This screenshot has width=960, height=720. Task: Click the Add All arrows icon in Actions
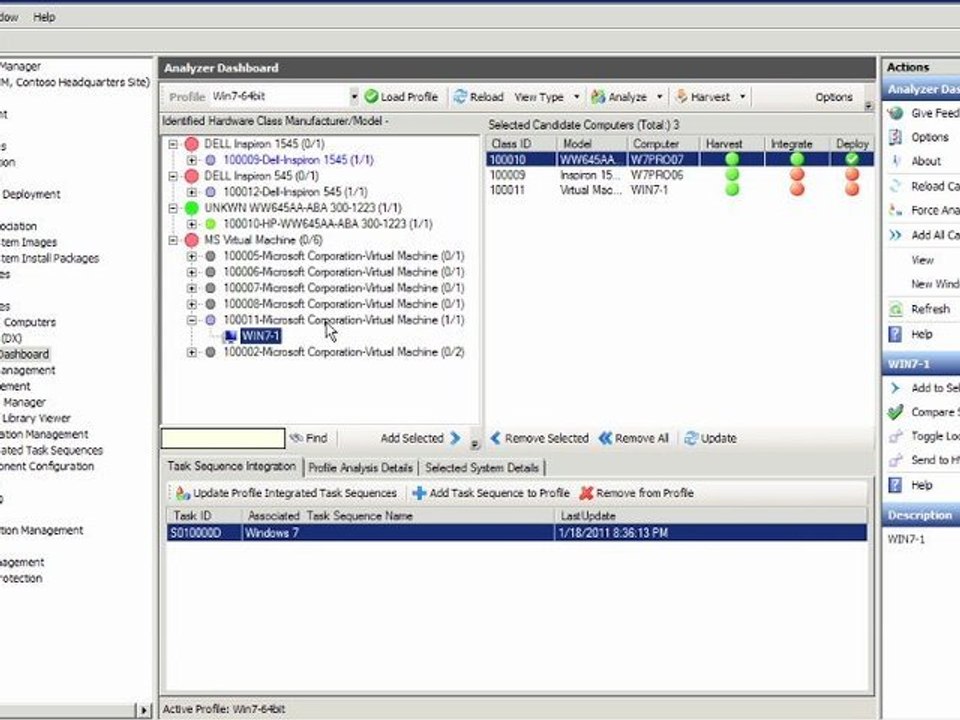pyautogui.click(x=895, y=235)
